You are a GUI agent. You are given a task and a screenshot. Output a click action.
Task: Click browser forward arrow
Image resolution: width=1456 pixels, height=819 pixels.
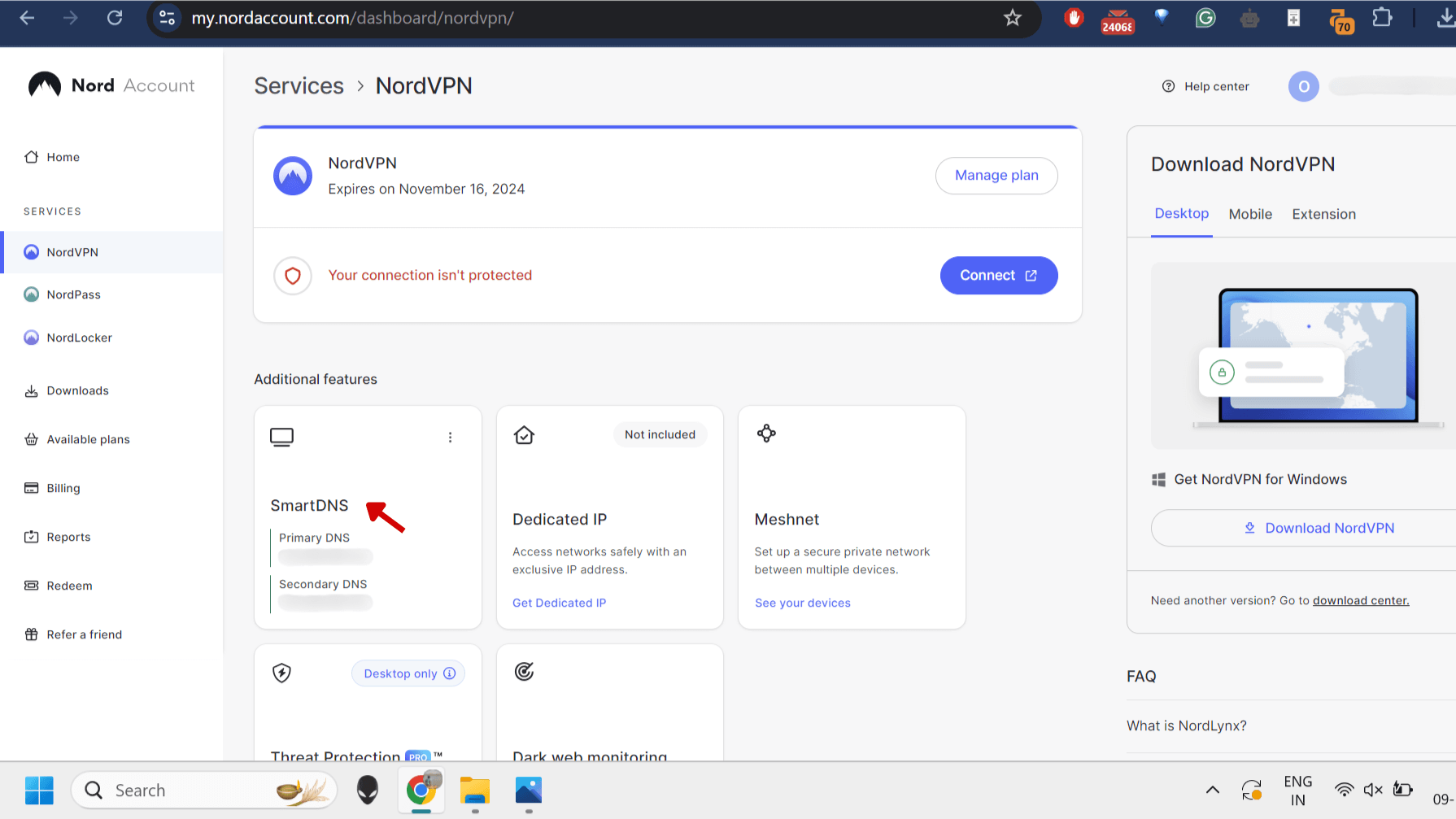pos(71,18)
